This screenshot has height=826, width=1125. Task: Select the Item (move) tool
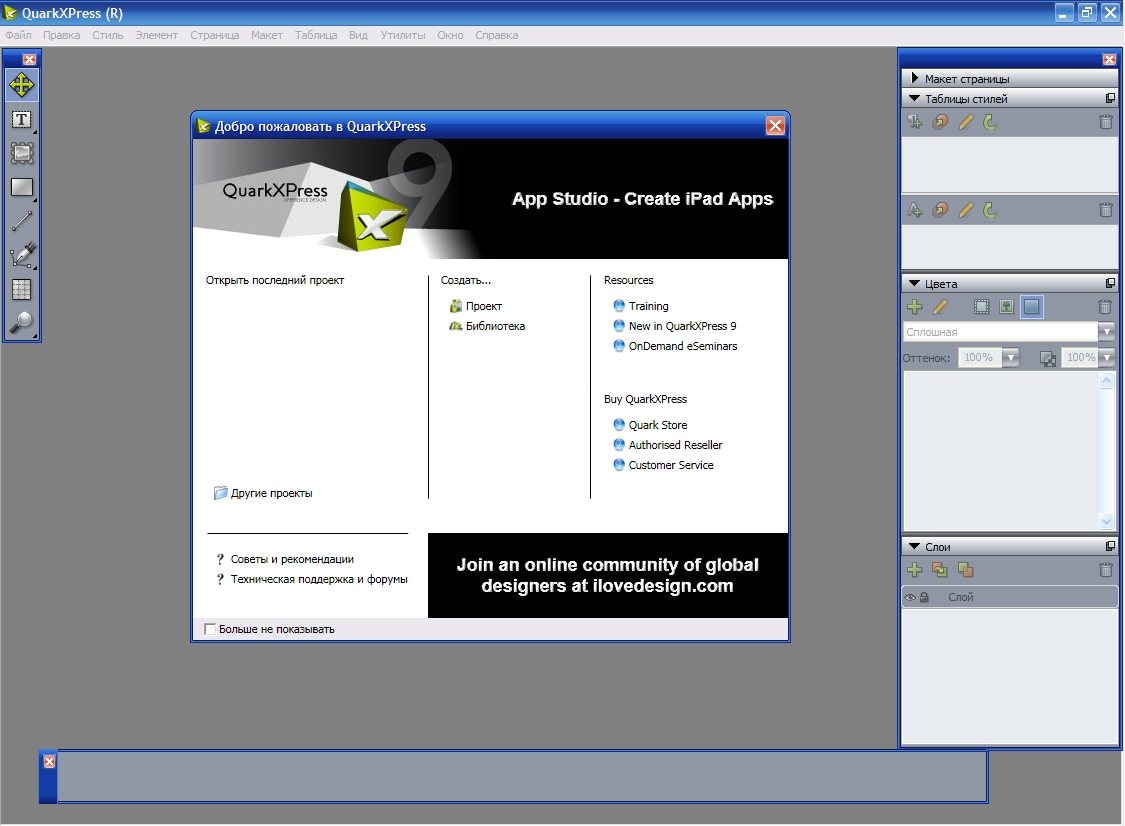[22, 85]
